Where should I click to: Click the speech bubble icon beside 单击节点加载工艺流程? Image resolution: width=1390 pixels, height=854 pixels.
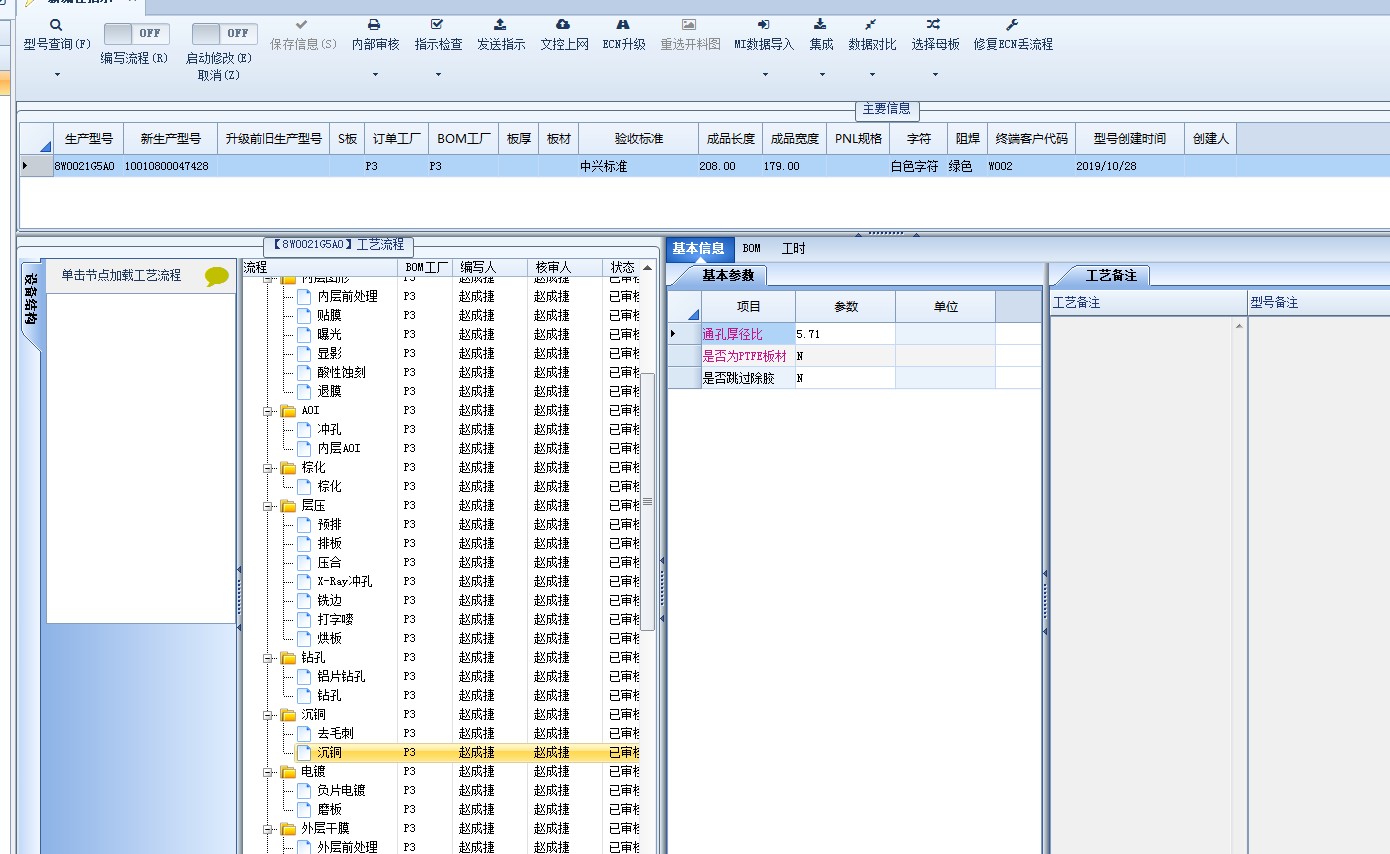click(217, 277)
